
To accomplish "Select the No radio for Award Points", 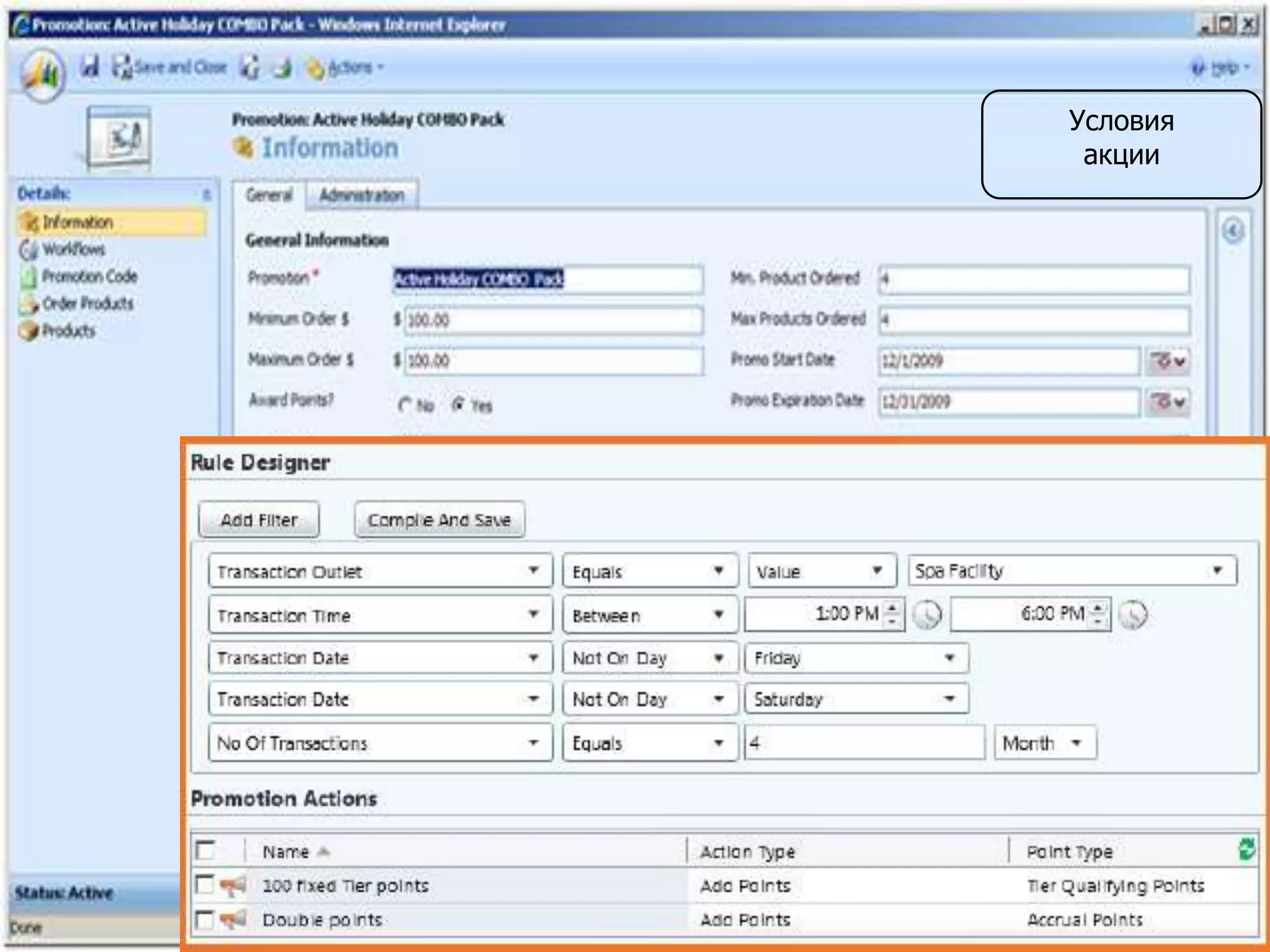I will click(x=405, y=405).
